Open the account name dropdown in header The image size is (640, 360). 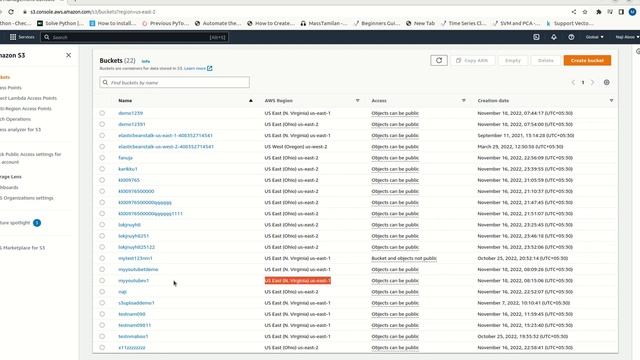coord(627,37)
